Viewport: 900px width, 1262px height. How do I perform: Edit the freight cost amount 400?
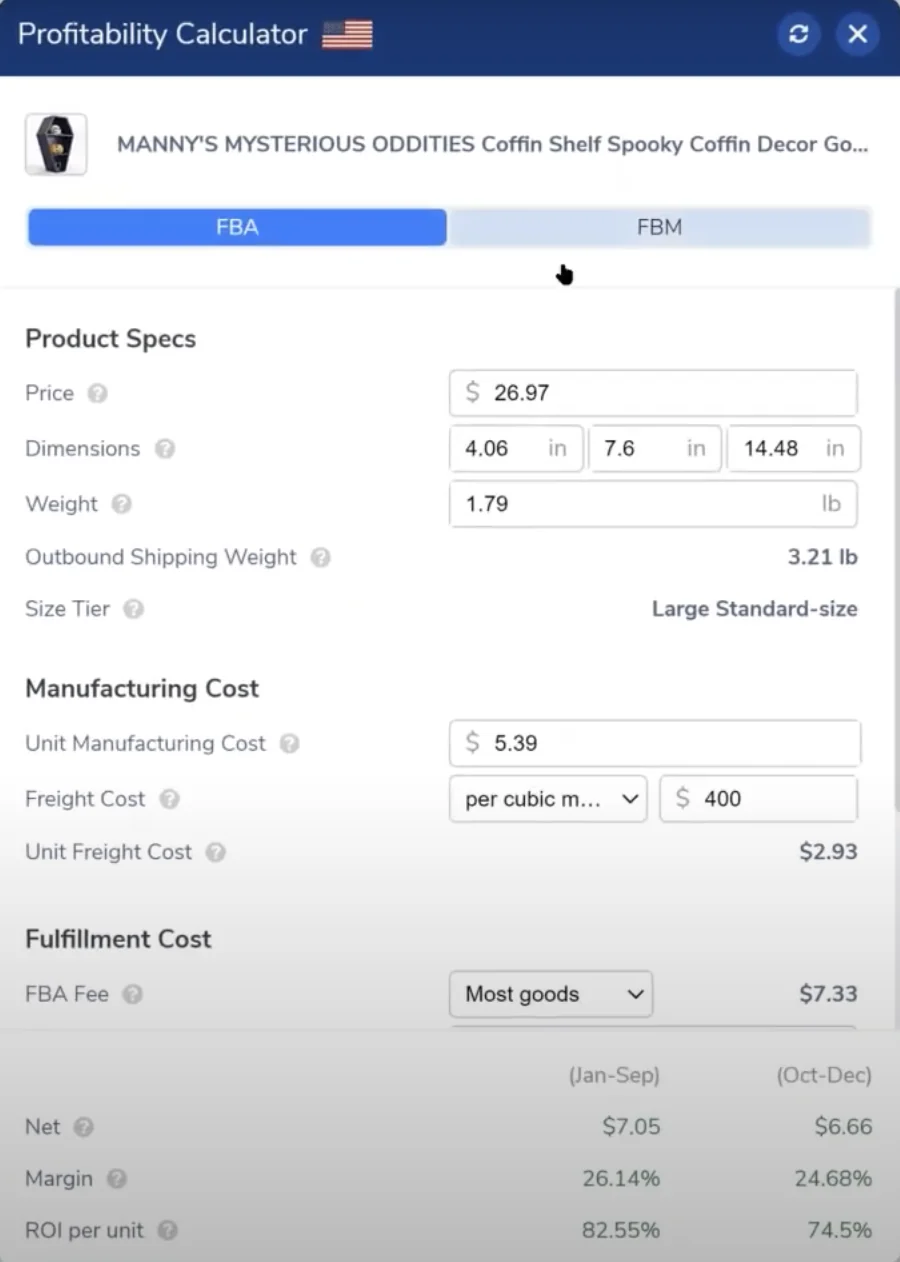point(758,799)
